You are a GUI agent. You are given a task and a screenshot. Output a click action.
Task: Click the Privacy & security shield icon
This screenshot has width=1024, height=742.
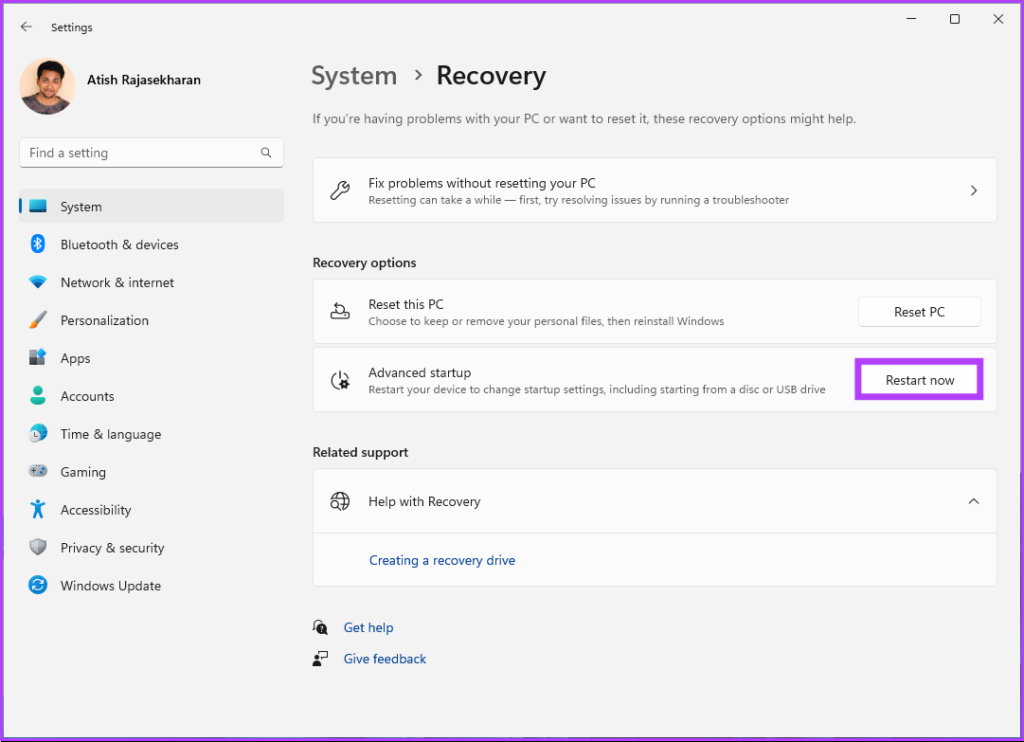[38, 547]
